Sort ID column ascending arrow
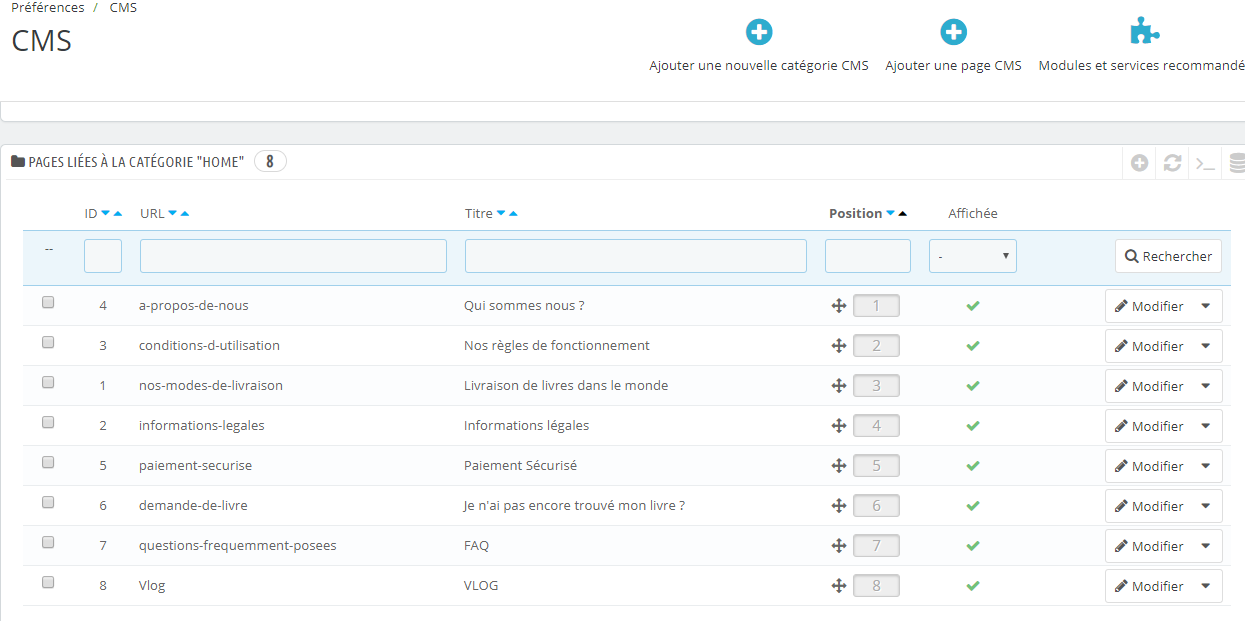1245x621 pixels. (x=117, y=213)
